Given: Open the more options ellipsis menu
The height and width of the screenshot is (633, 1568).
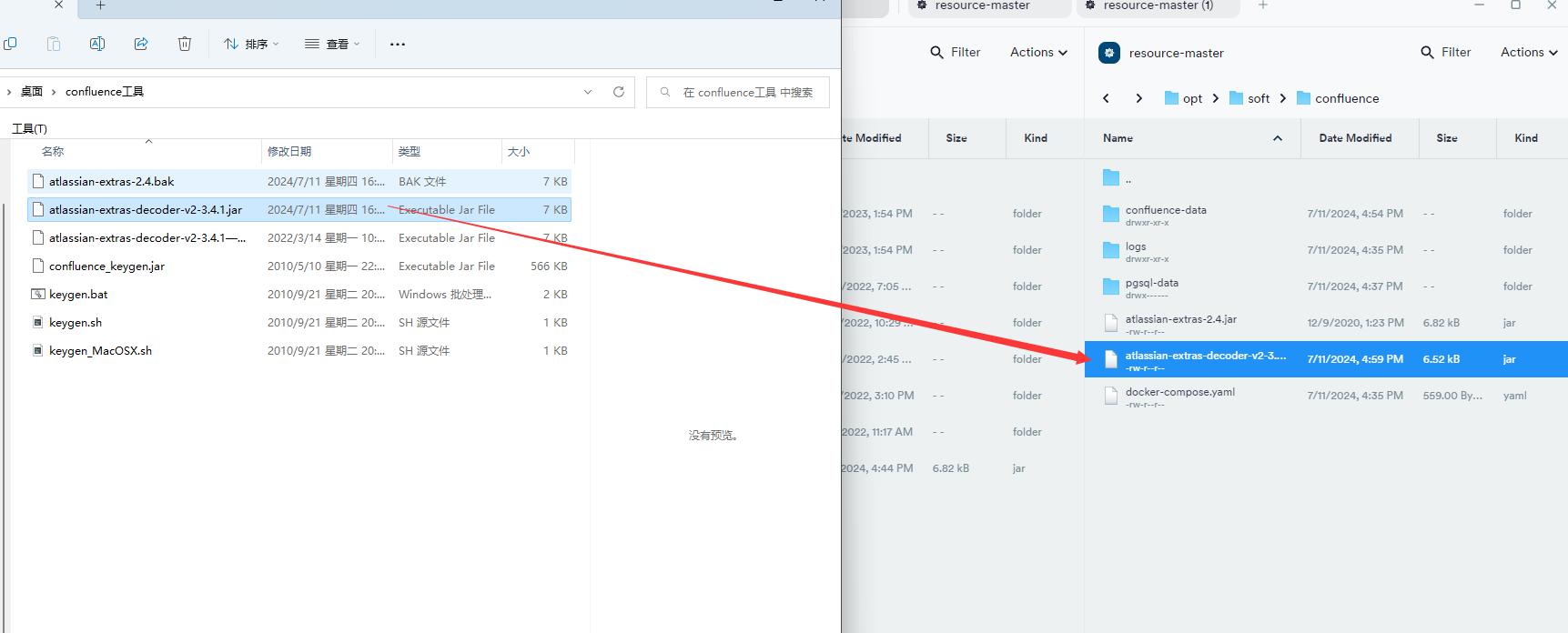Looking at the screenshot, I should click(398, 44).
